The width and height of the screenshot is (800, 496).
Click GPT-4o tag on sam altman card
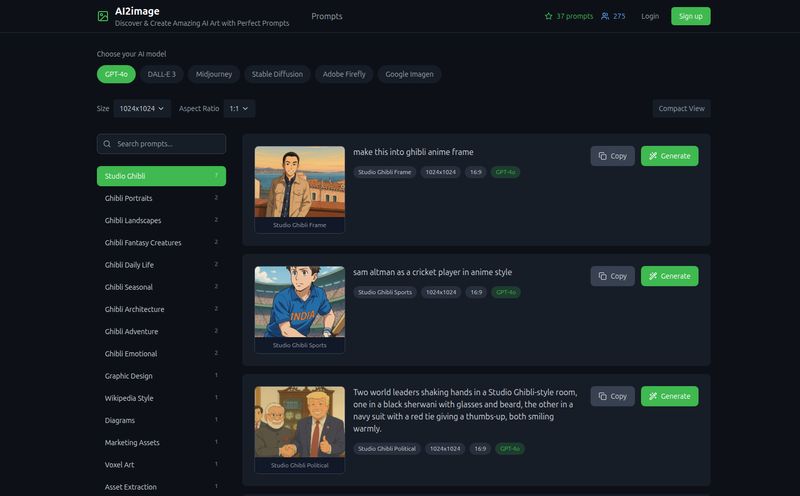(x=506, y=292)
